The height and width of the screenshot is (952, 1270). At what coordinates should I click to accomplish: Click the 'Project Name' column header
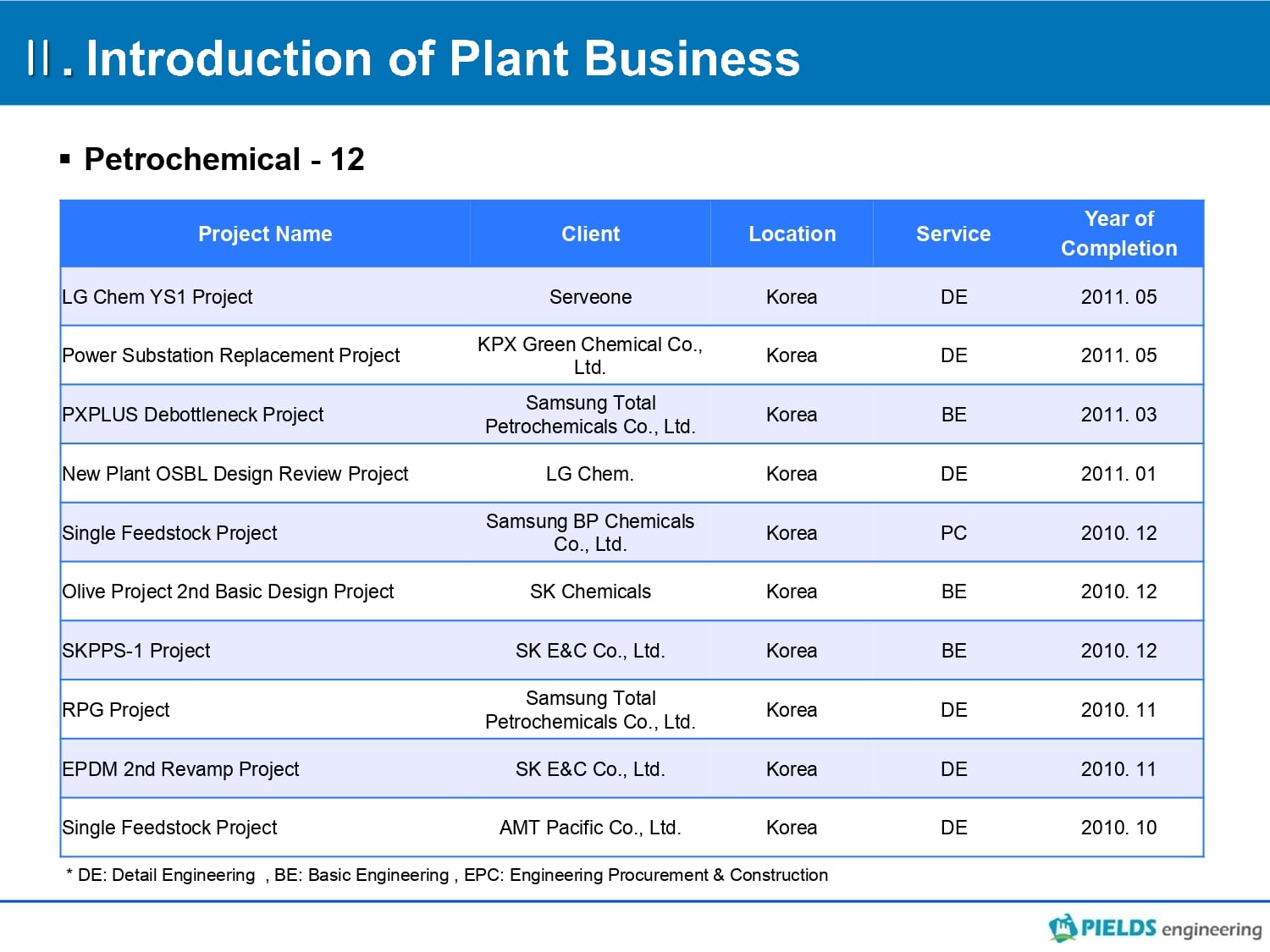[265, 234]
